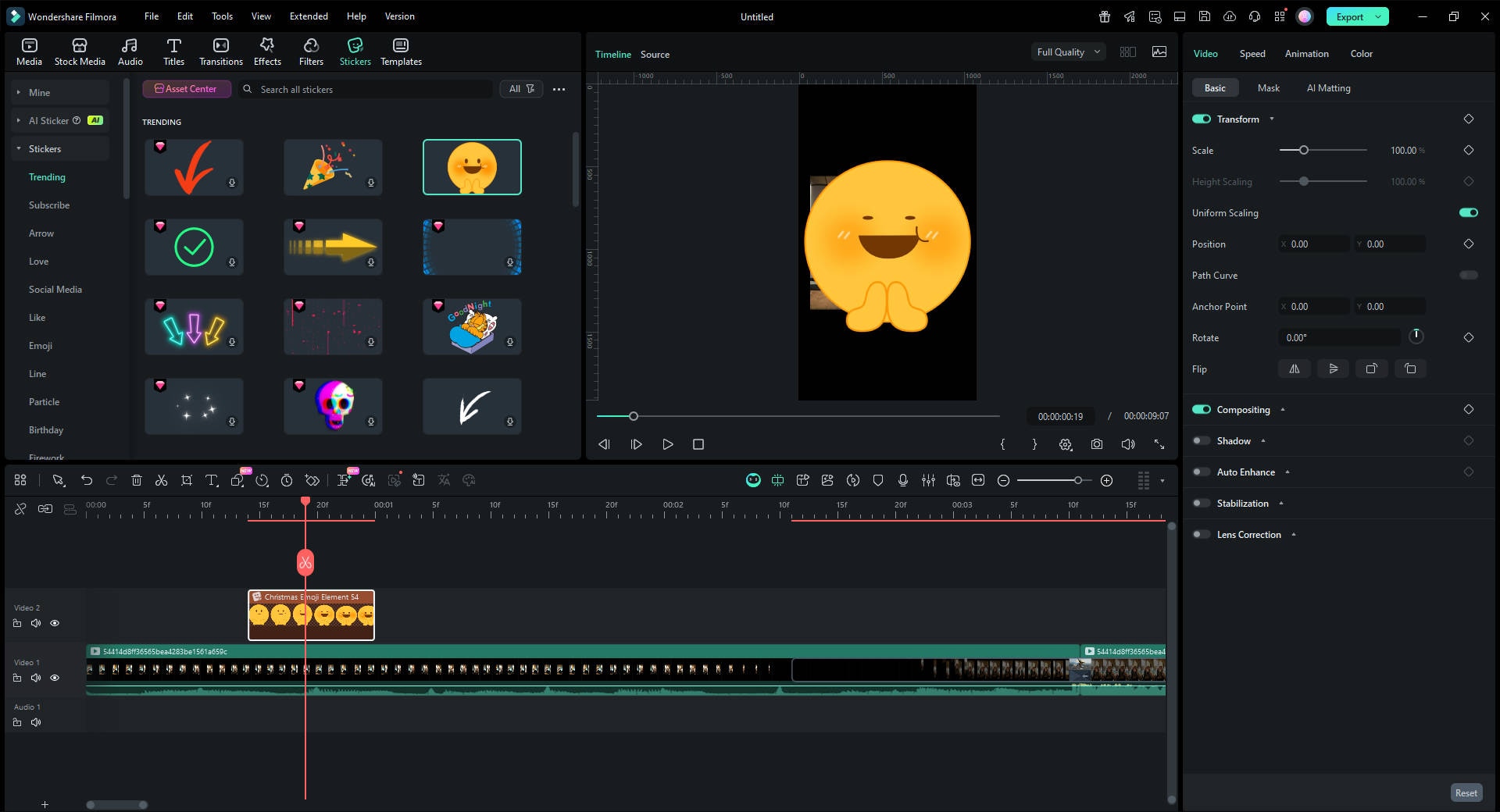Screen dimensions: 1500x812
Task: Open the Speed Ramping clock icon
Action: pos(263,480)
